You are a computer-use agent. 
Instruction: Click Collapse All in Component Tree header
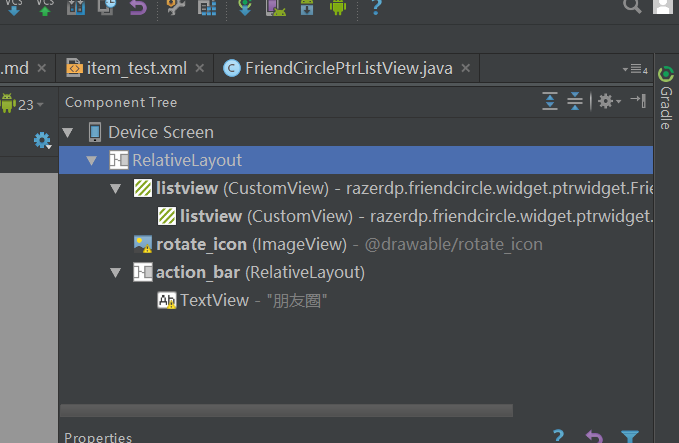[575, 101]
